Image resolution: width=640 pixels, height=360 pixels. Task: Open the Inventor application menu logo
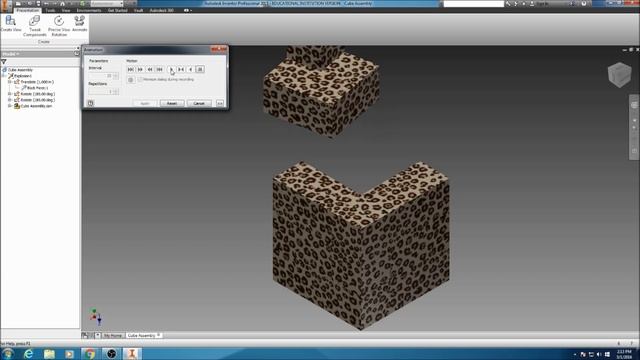tap(5, 5)
